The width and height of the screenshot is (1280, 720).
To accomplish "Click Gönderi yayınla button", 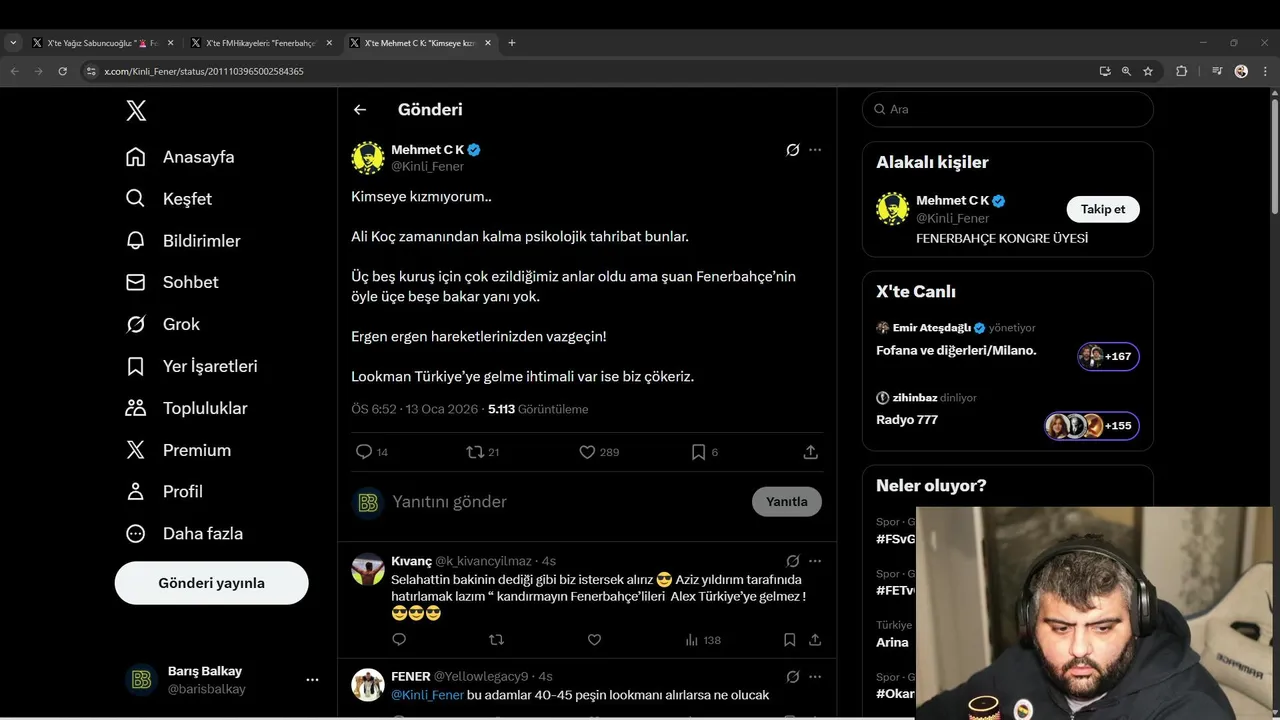I will pos(212,583).
